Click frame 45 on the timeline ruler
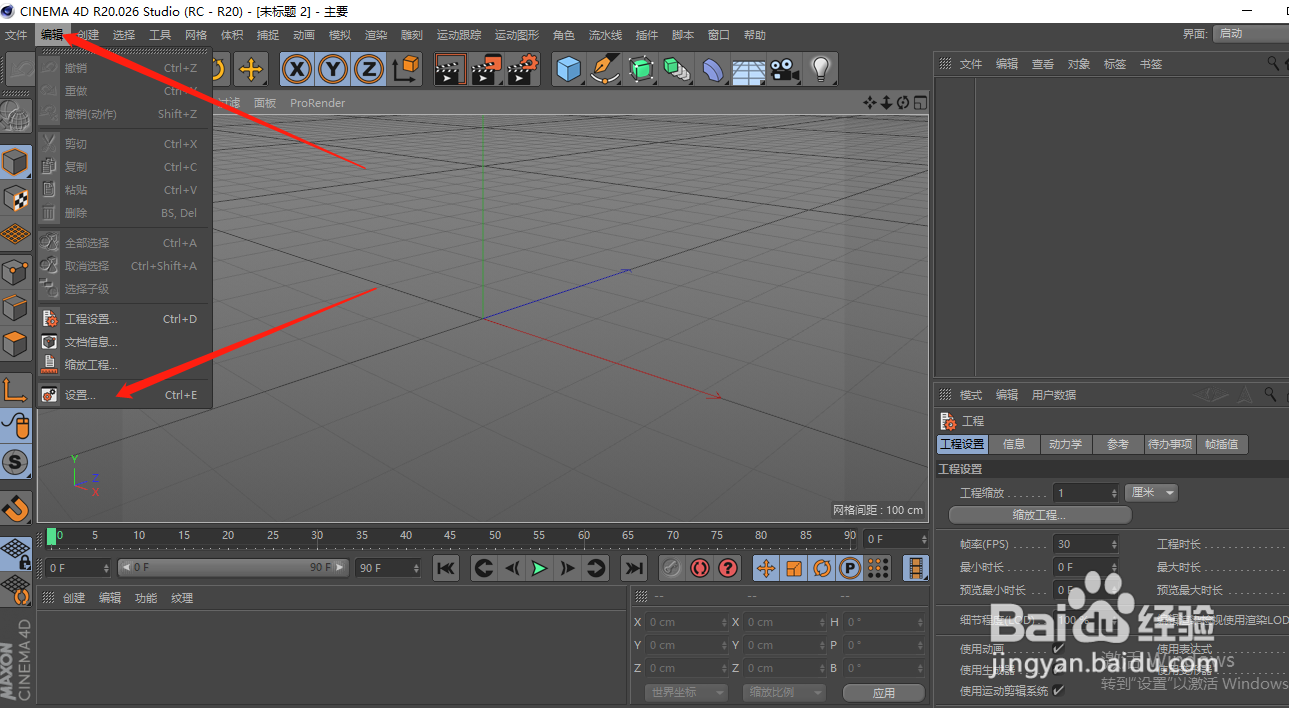 (x=450, y=536)
